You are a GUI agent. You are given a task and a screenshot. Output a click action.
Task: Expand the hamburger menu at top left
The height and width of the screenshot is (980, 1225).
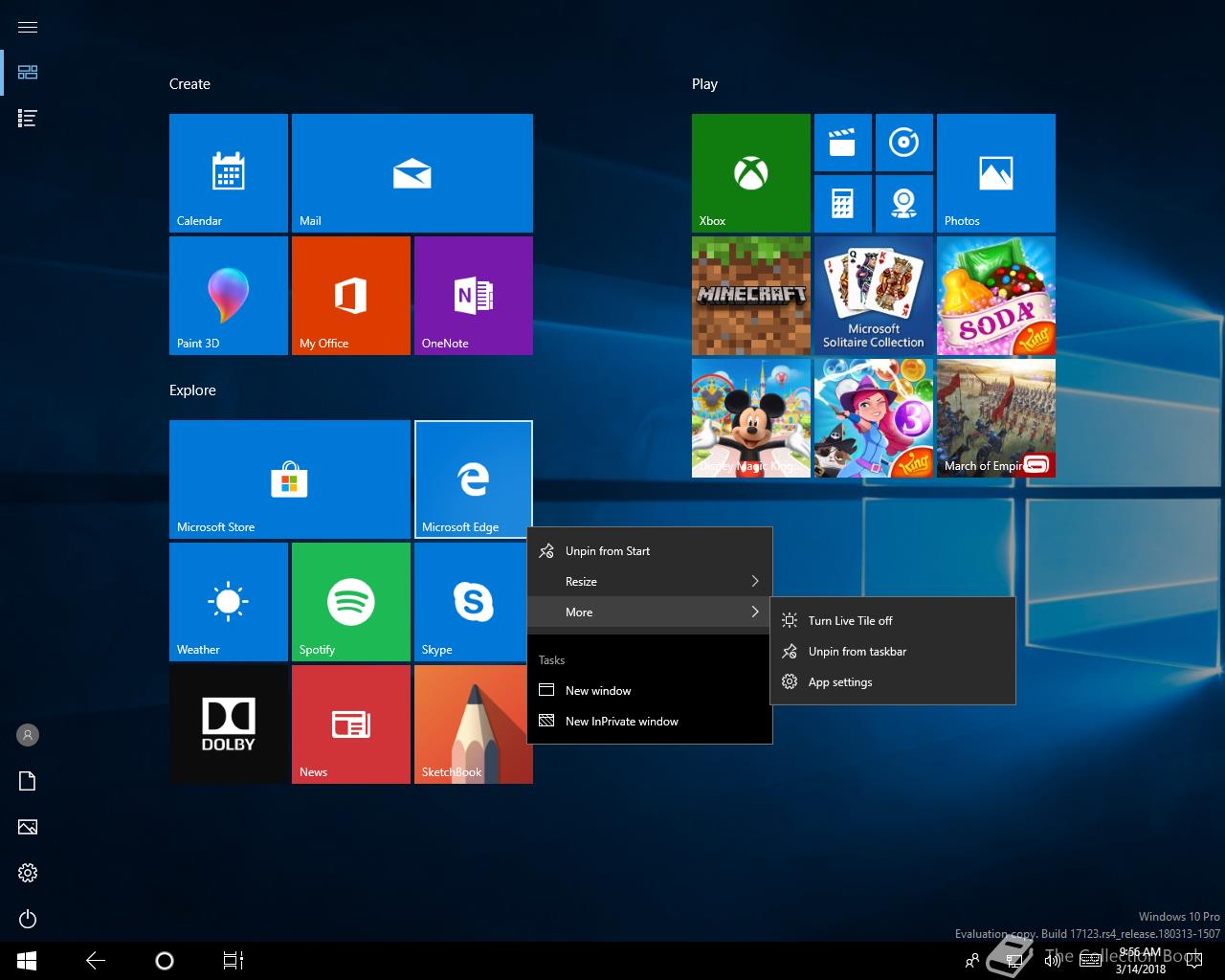point(28,27)
